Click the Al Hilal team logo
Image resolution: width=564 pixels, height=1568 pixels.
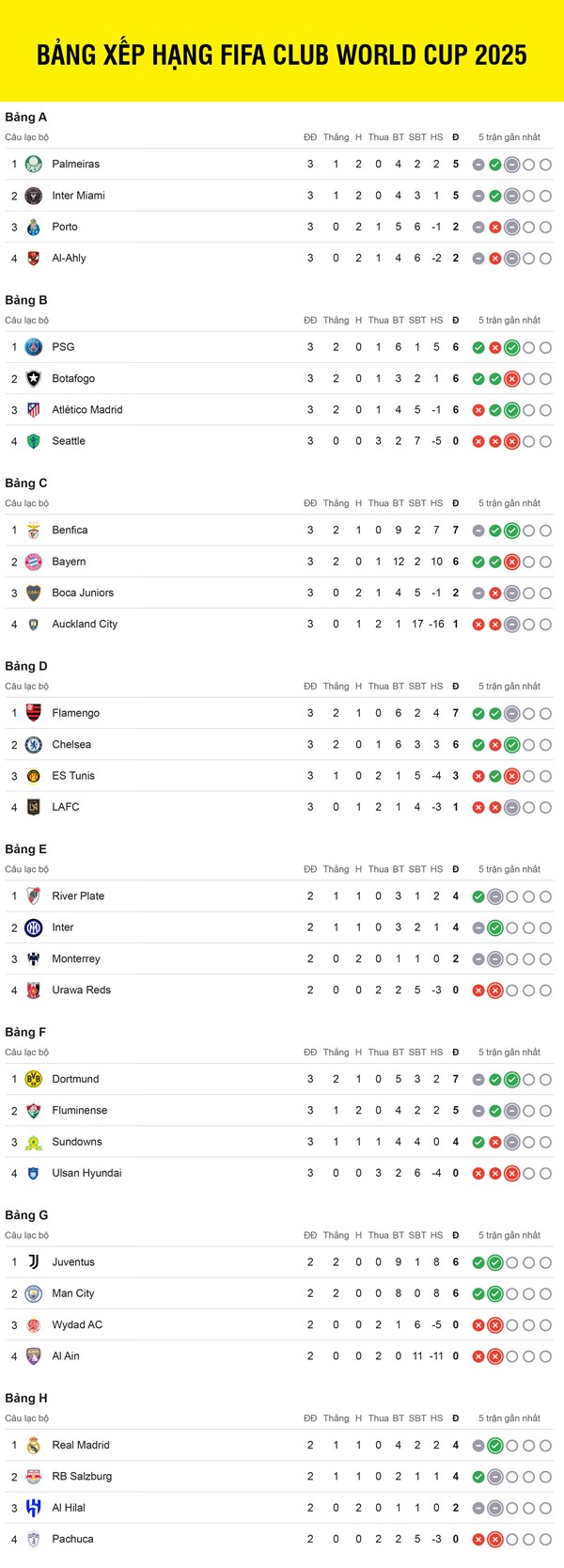click(33, 1508)
